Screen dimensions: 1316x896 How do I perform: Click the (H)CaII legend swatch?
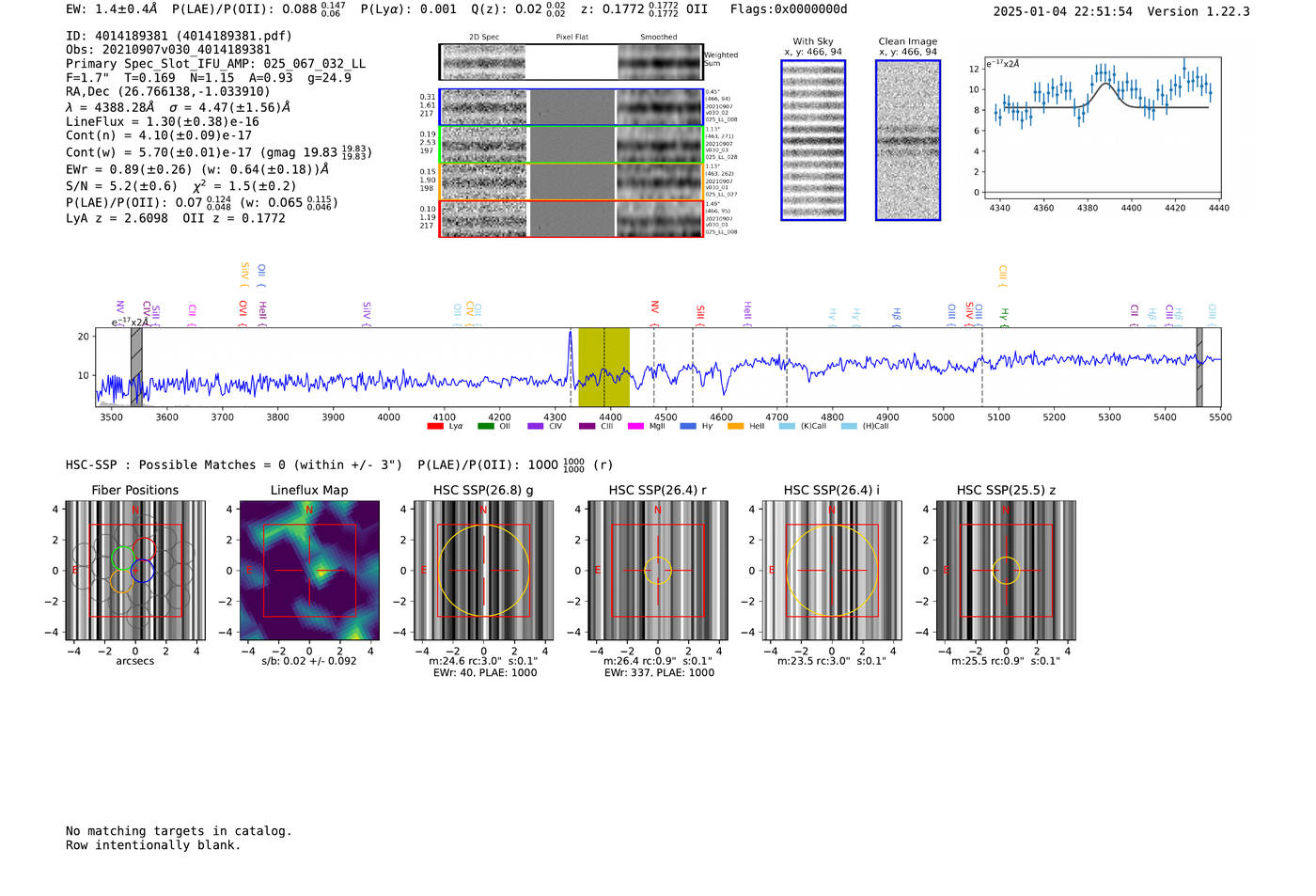(849, 426)
